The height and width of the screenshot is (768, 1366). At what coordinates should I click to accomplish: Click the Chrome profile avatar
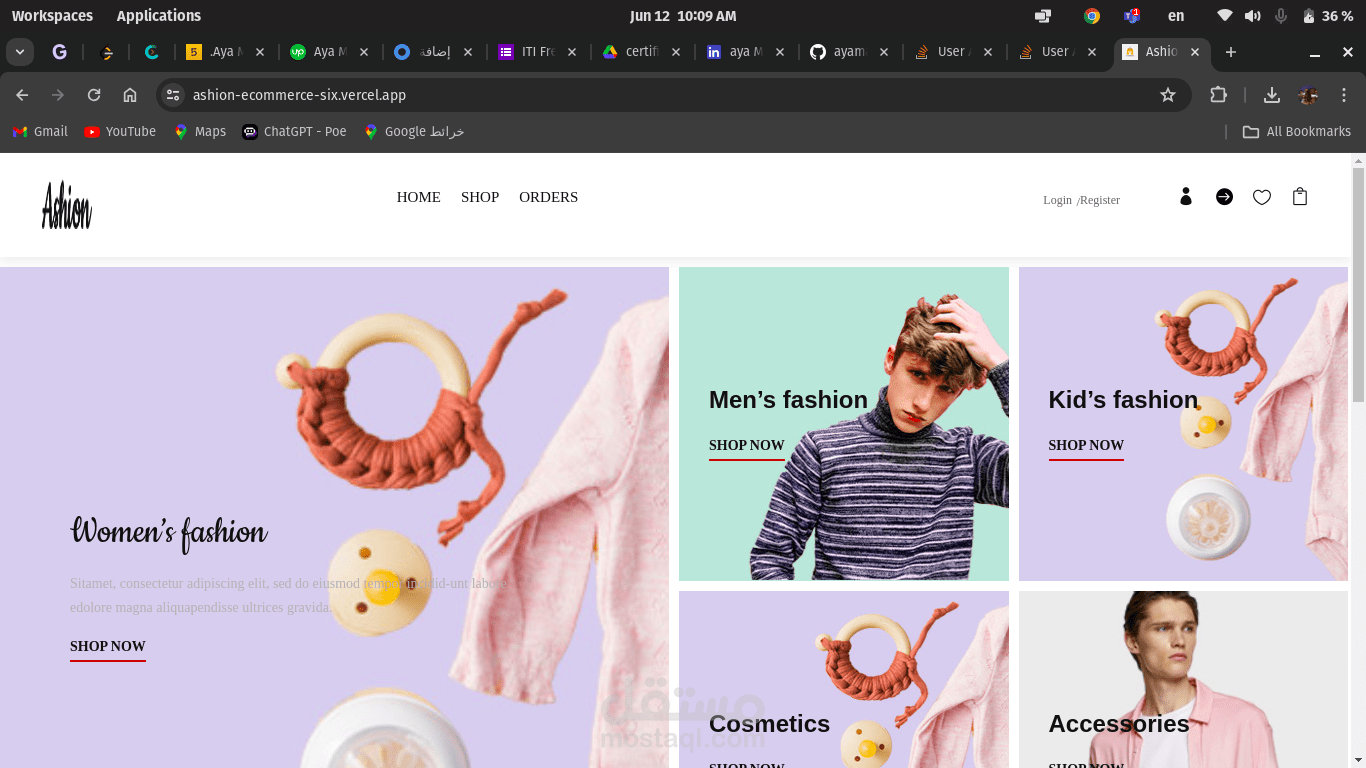pos(1308,95)
